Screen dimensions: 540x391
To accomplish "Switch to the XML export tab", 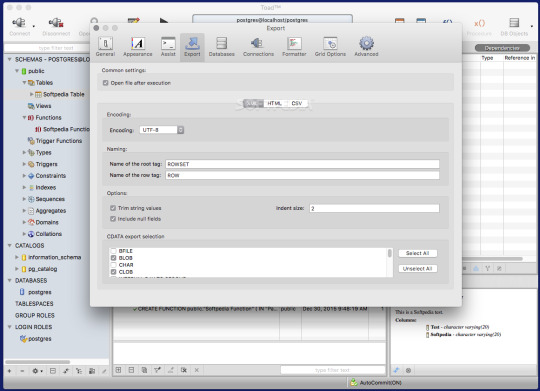I will pyautogui.click(x=253, y=103).
